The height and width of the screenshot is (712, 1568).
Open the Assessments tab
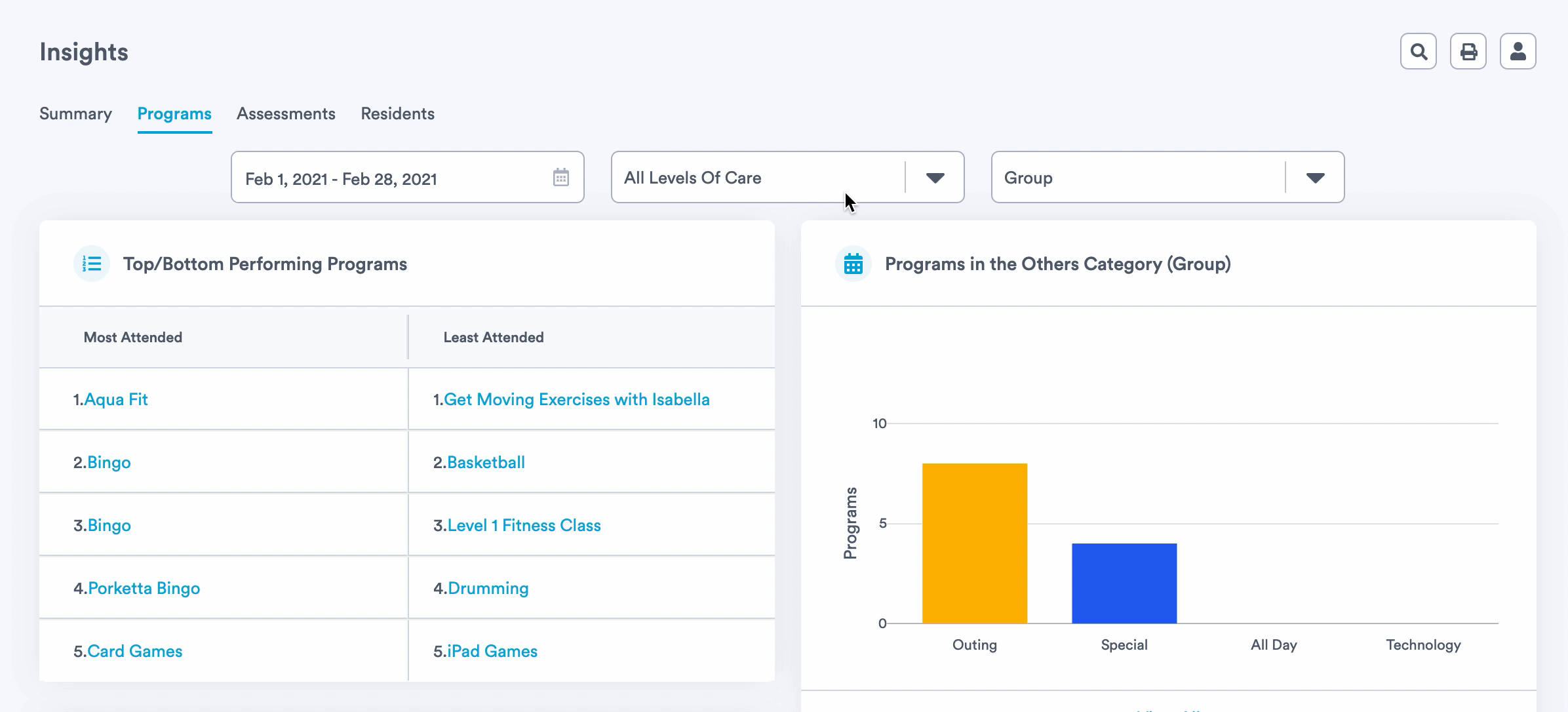click(x=286, y=113)
